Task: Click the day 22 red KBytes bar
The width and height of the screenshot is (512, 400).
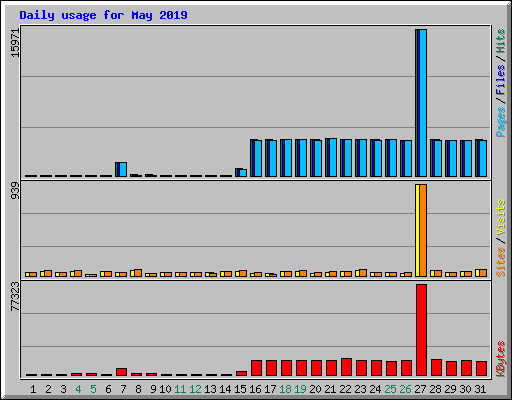Action: coord(346,367)
